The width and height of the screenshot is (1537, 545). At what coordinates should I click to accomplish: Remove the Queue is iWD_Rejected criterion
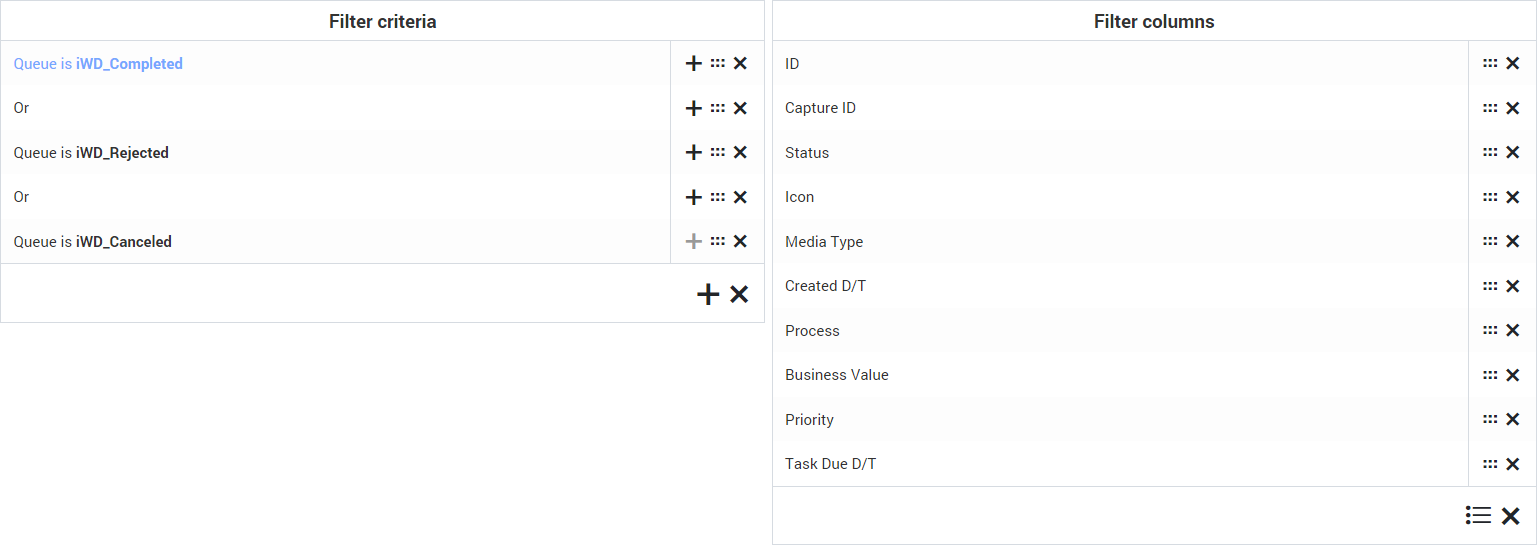(740, 153)
